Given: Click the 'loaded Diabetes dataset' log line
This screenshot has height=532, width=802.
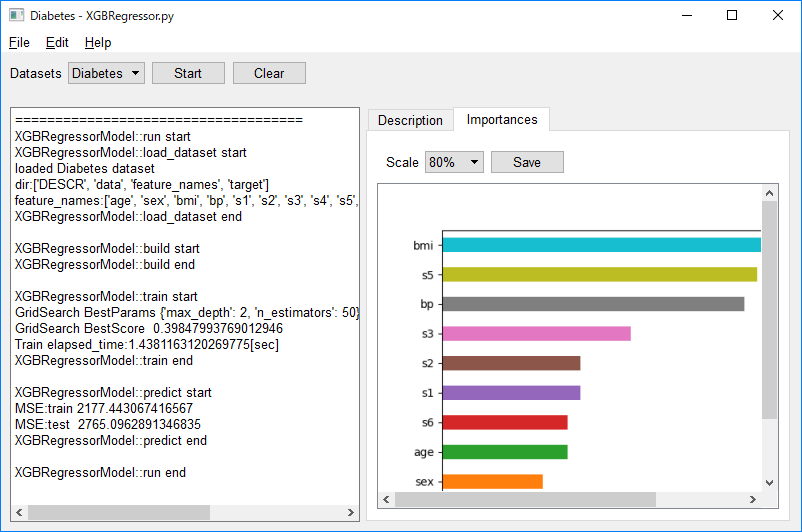Looking at the screenshot, I should pos(84,168).
